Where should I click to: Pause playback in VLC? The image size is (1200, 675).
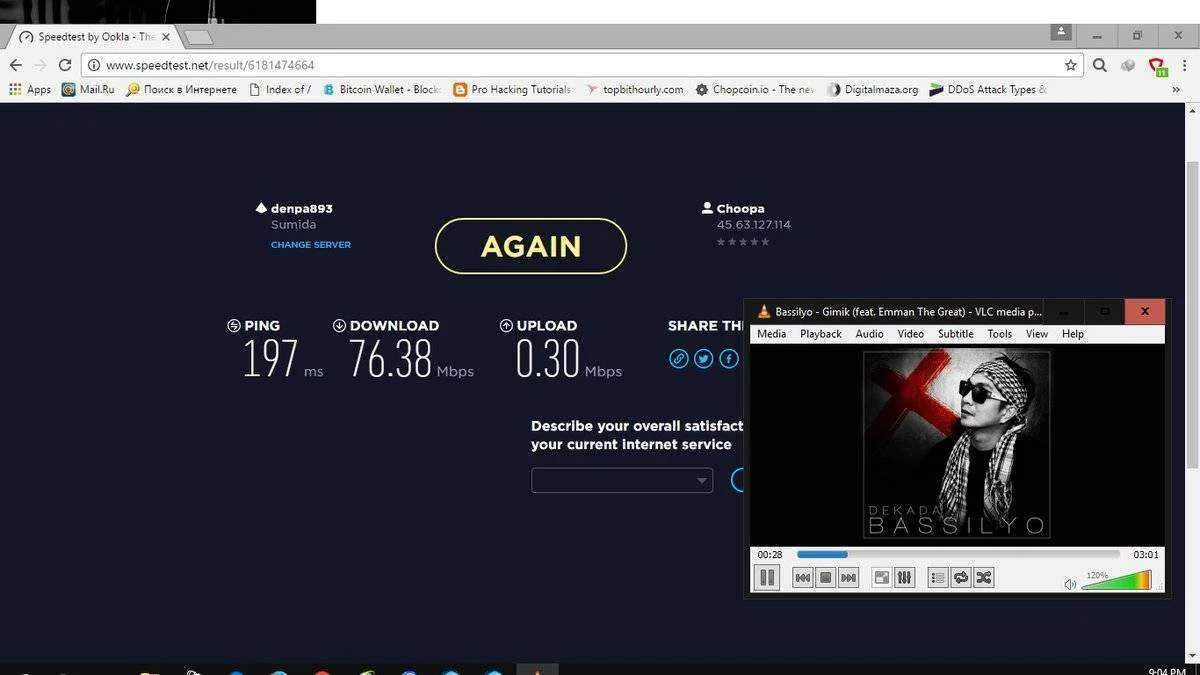pyautogui.click(x=767, y=577)
